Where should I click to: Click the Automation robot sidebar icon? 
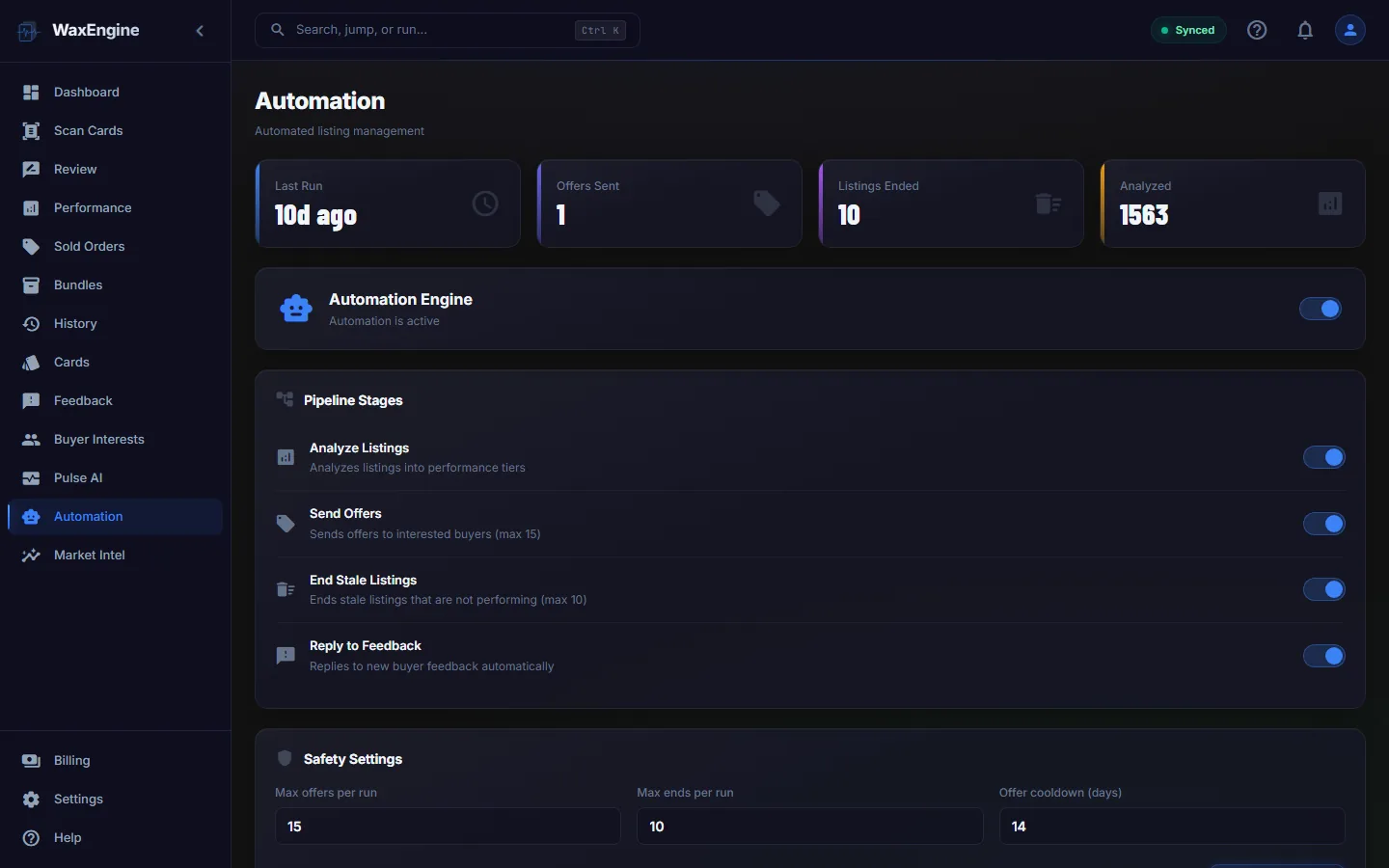(x=31, y=517)
